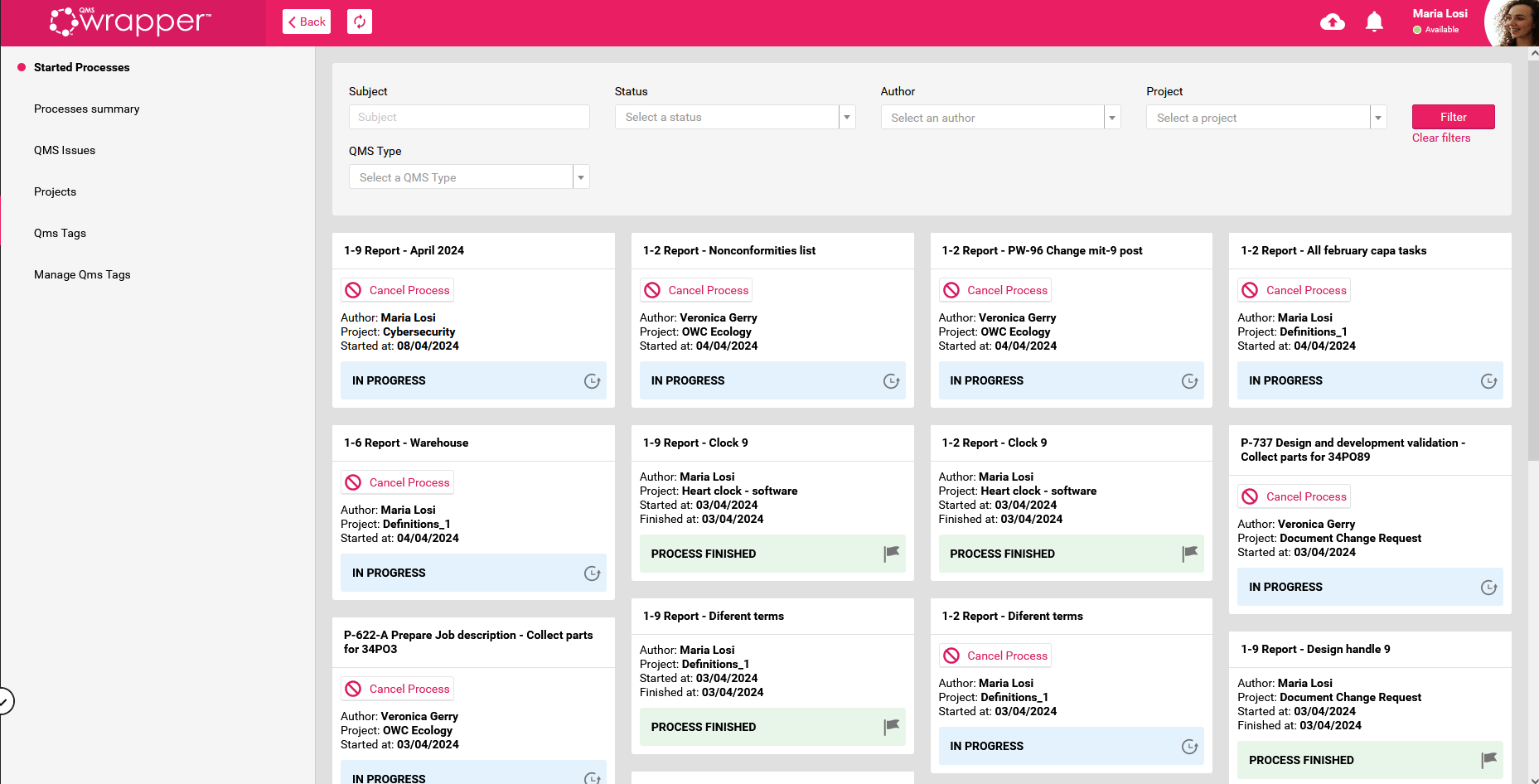
Task: Cancel Process for Nonconformities list report
Action: [x=696, y=290]
